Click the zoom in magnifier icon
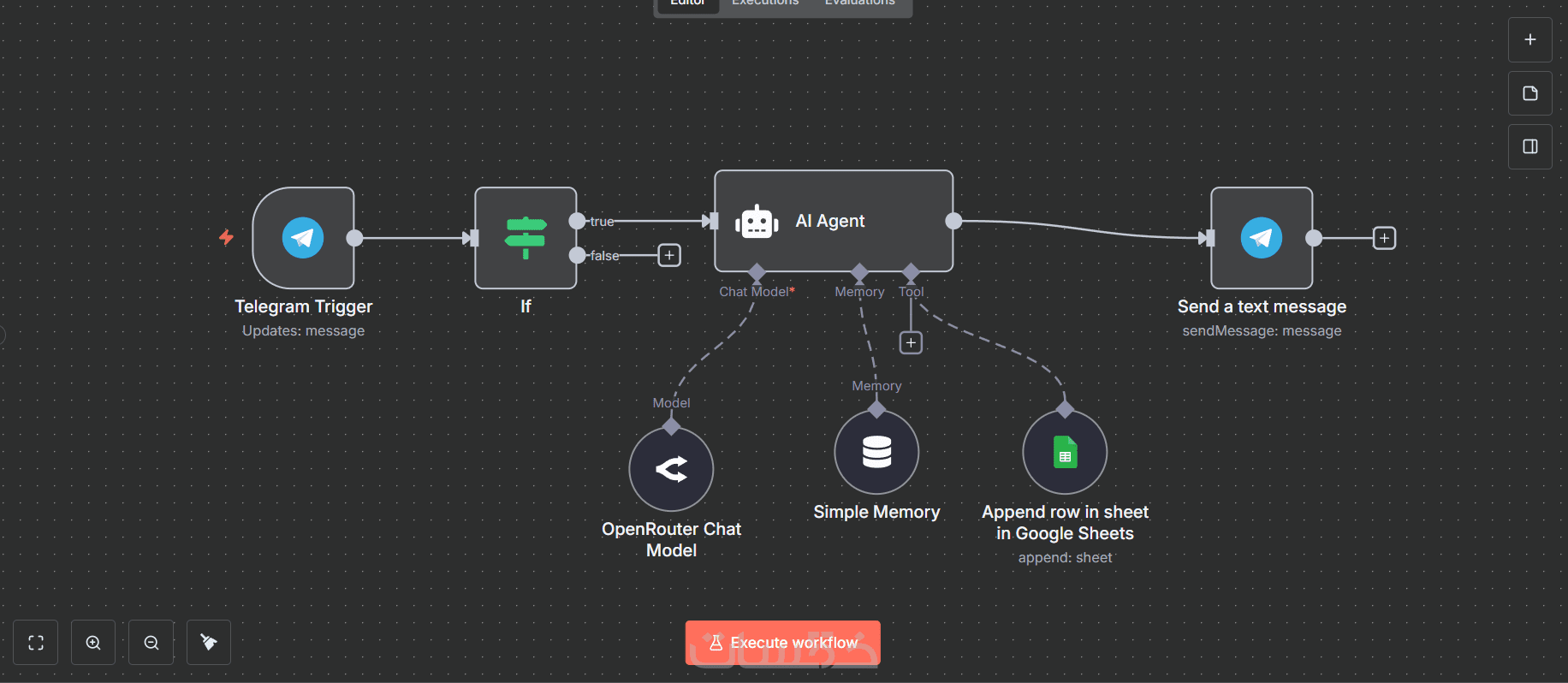 point(93,643)
